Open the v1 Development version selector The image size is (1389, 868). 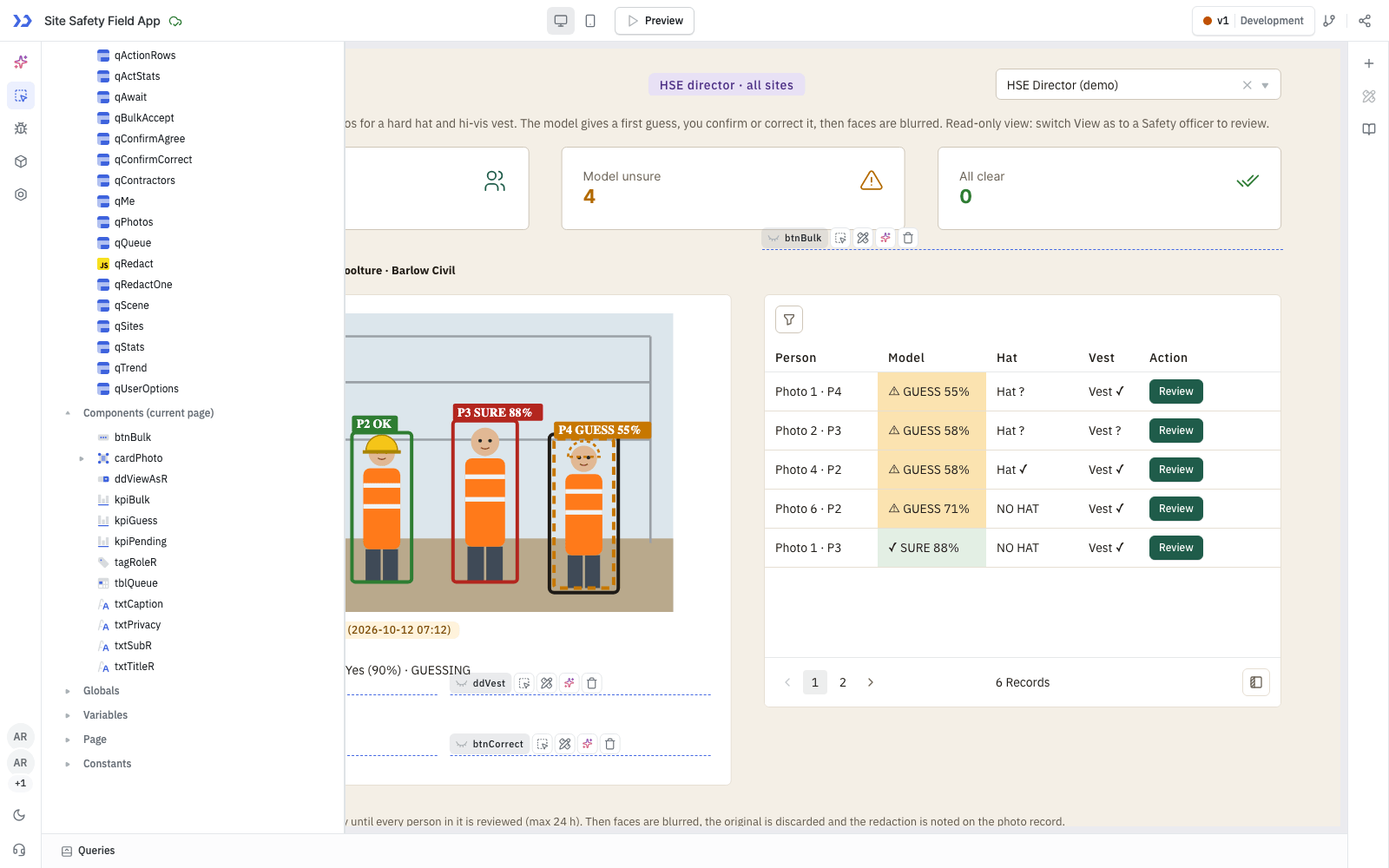1253,21
